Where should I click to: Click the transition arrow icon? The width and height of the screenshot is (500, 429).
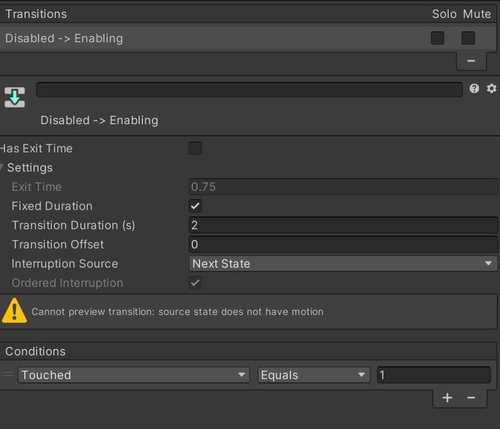coord(15,97)
